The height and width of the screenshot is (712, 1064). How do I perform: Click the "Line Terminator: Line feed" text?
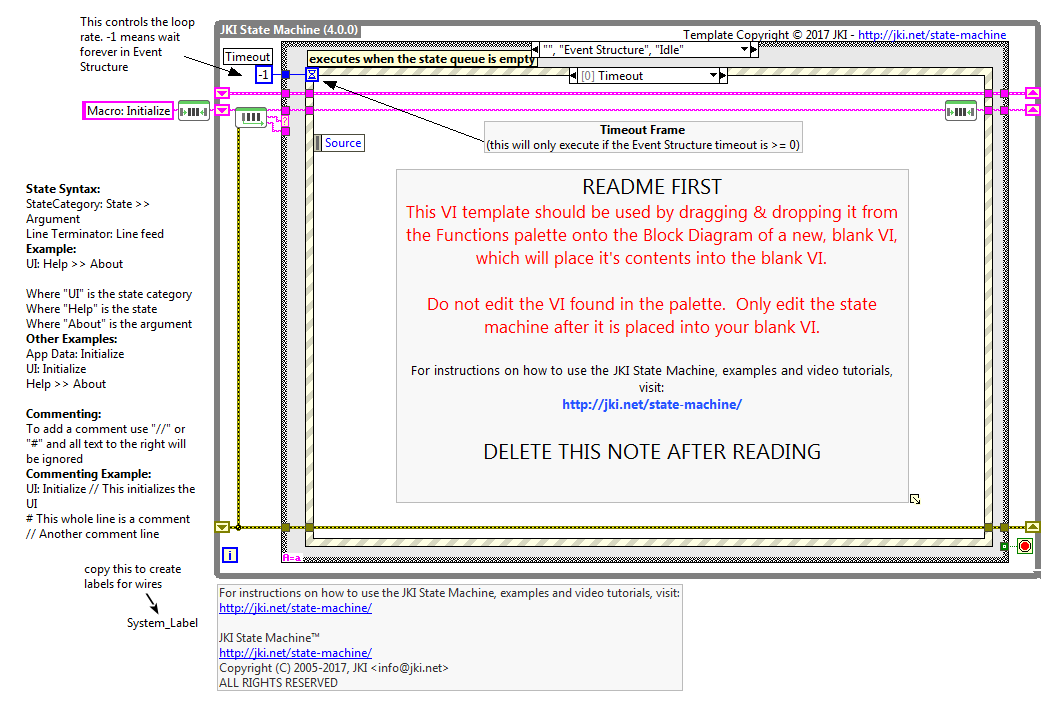(x=95, y=233)
